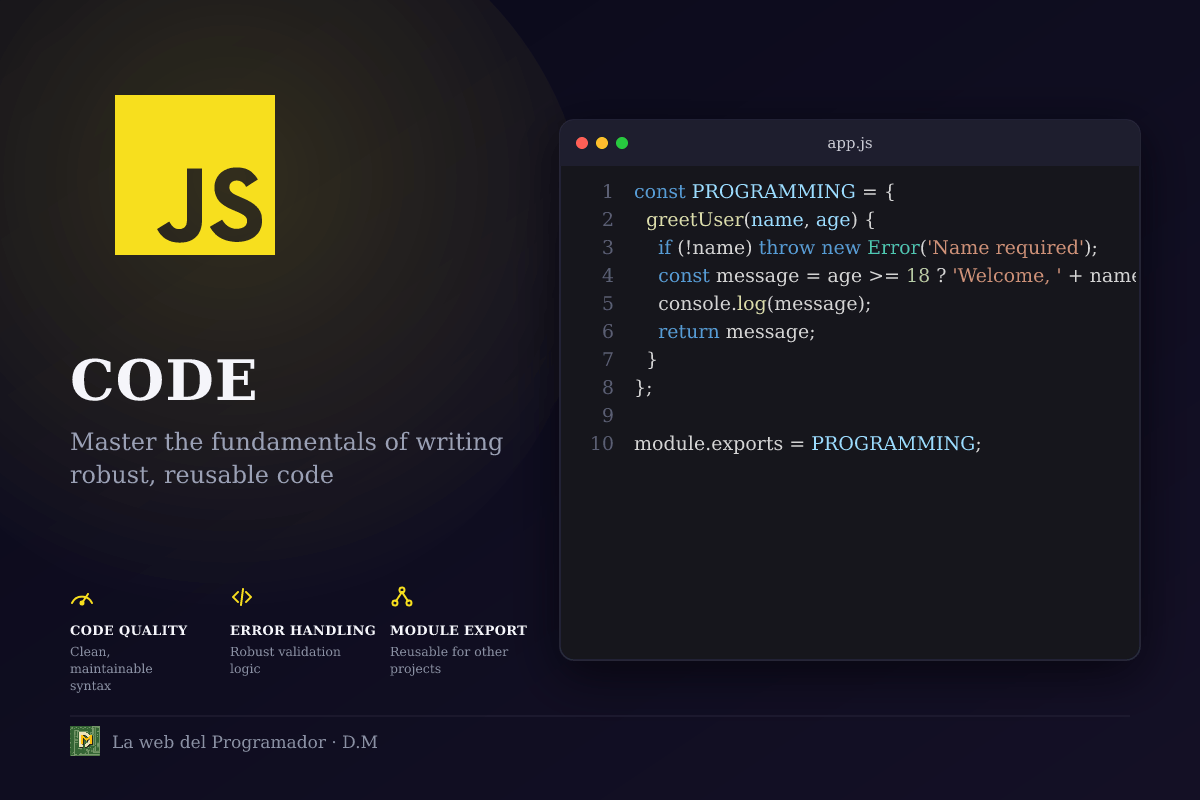This screenshot has width=1200, height=800.
Task: Click the large CODE heading
Action: (164, 380)
